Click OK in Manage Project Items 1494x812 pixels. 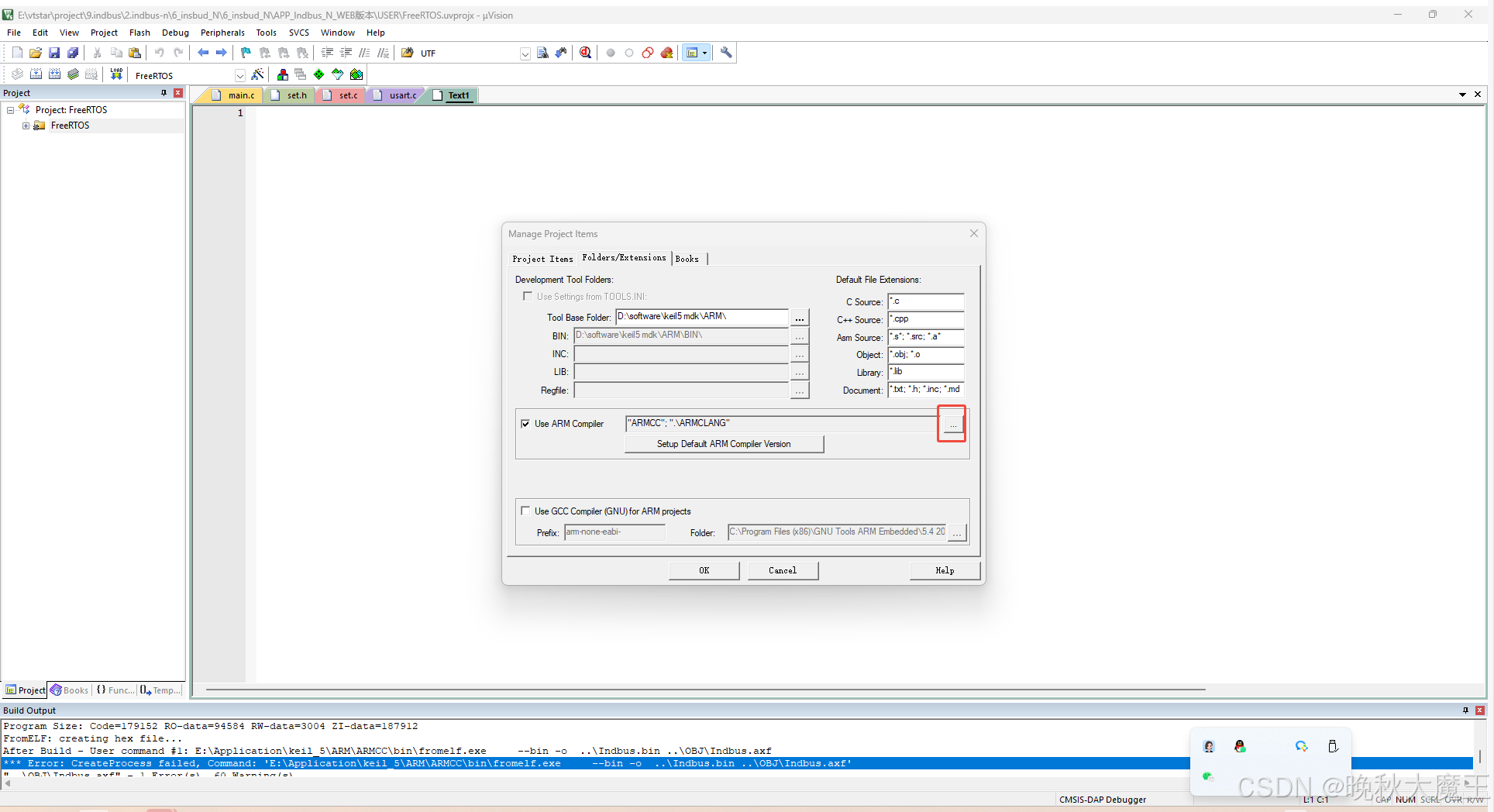point(704,570)
